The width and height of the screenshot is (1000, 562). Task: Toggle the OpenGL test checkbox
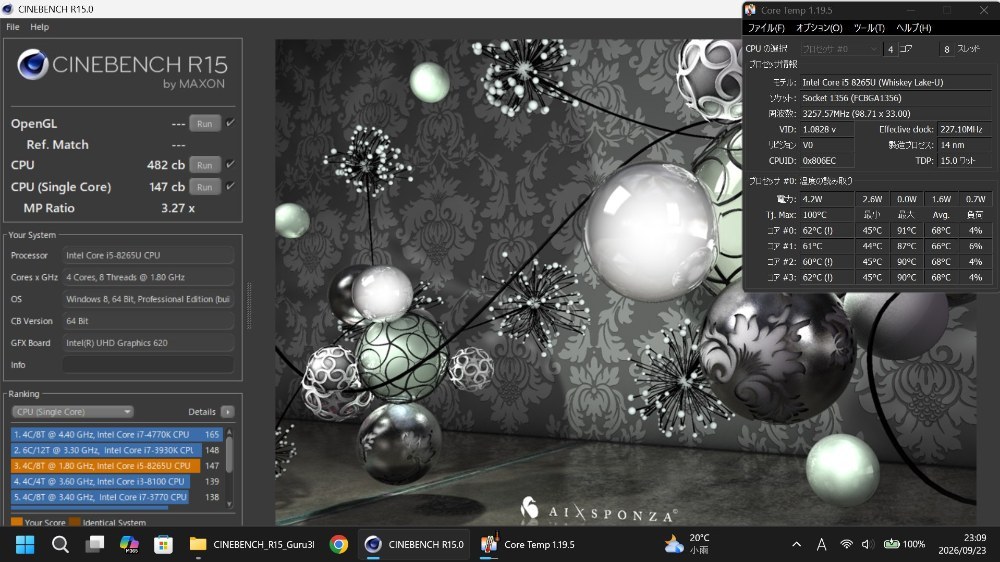230,122
